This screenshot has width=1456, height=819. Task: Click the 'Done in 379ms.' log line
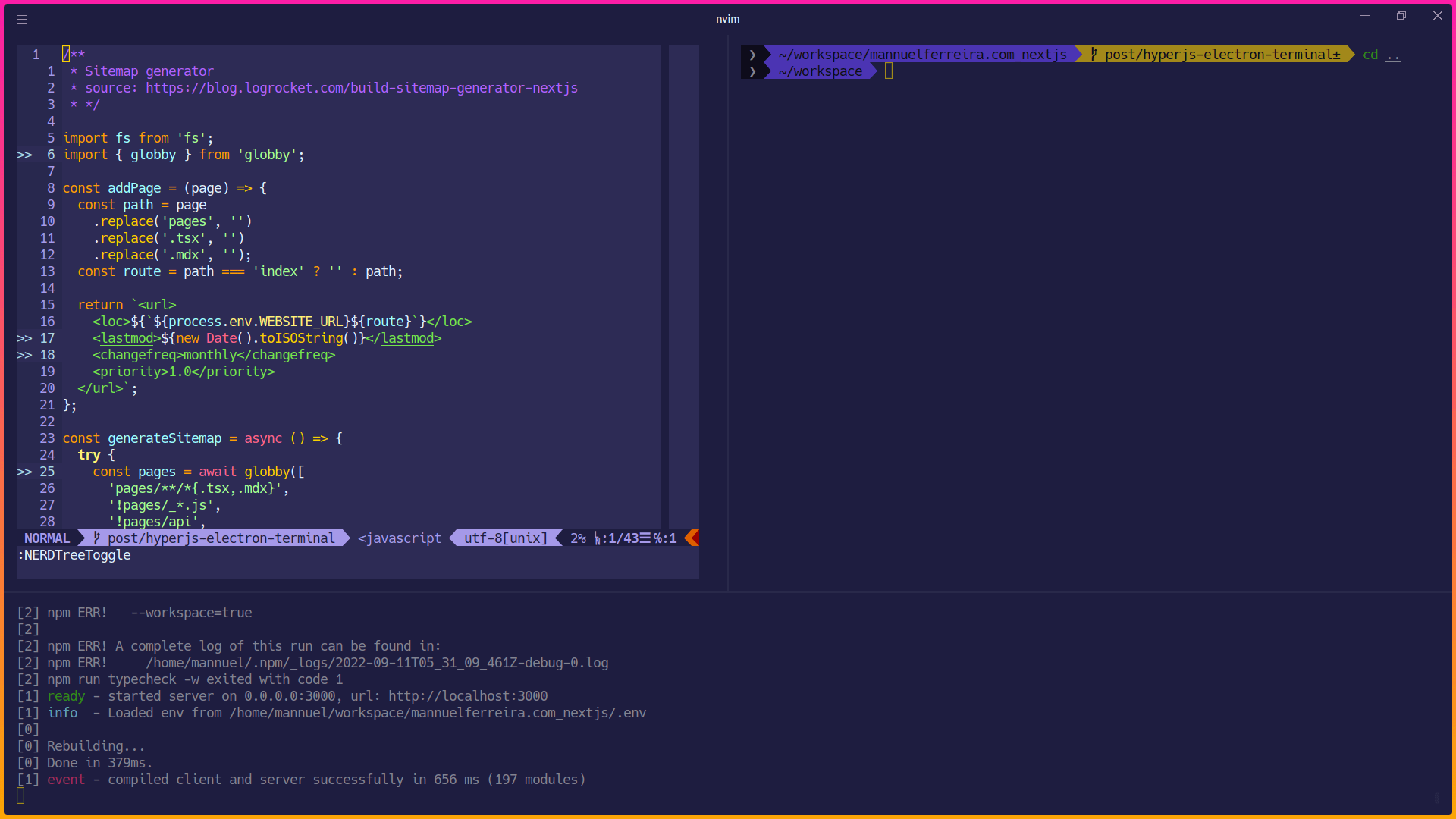pyautogui.click(x=85, y=763)
